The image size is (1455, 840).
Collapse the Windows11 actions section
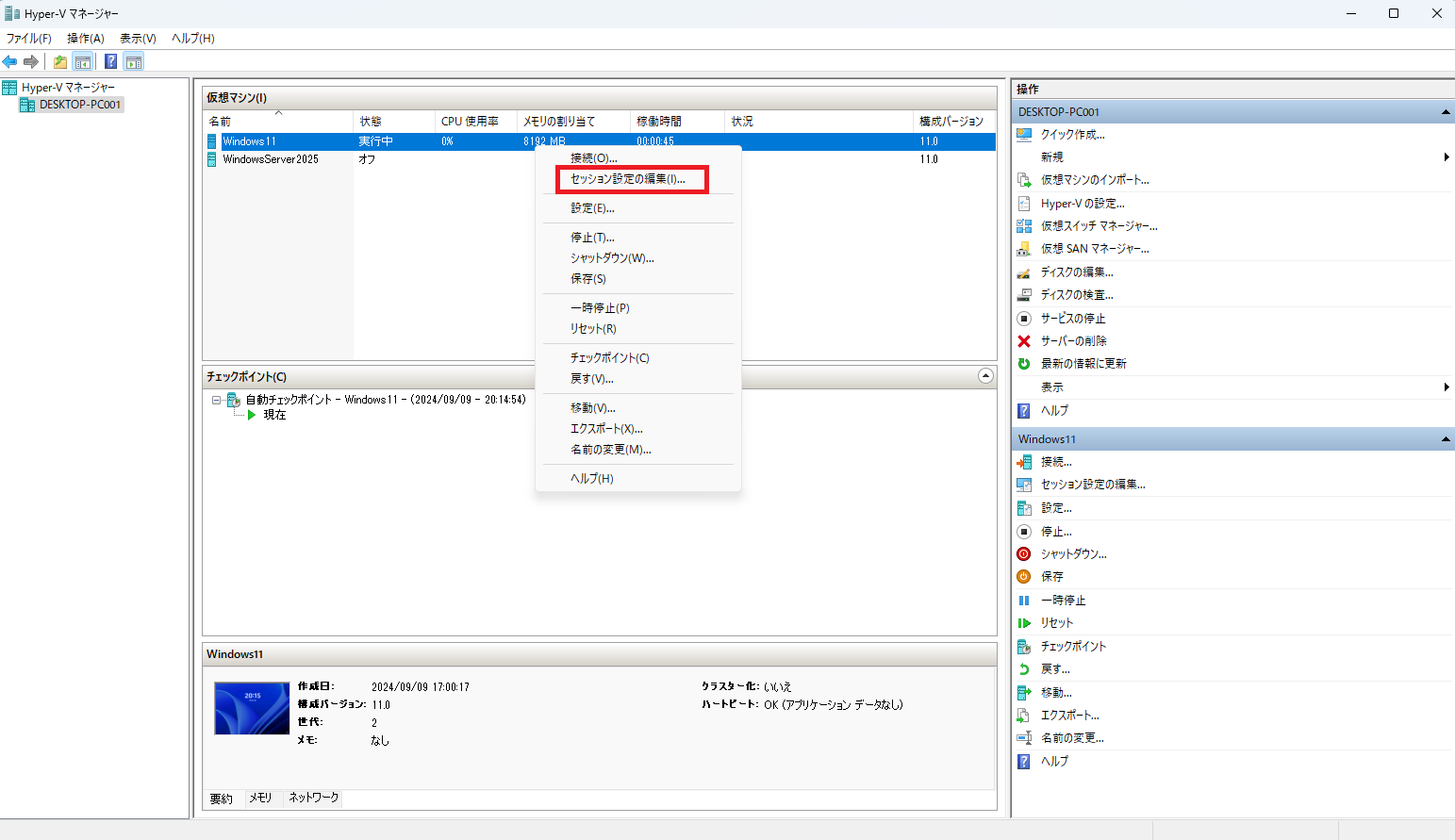coord(1446,439)
